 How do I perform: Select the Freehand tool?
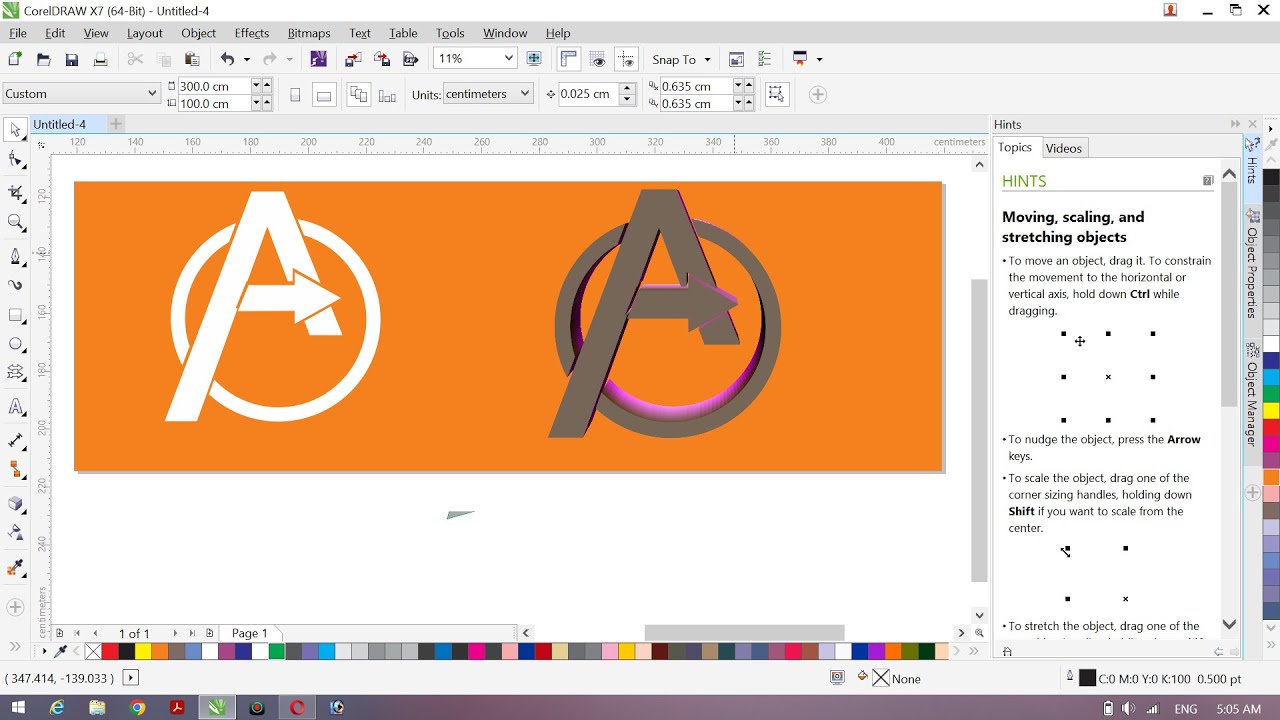tap(15, 256)
